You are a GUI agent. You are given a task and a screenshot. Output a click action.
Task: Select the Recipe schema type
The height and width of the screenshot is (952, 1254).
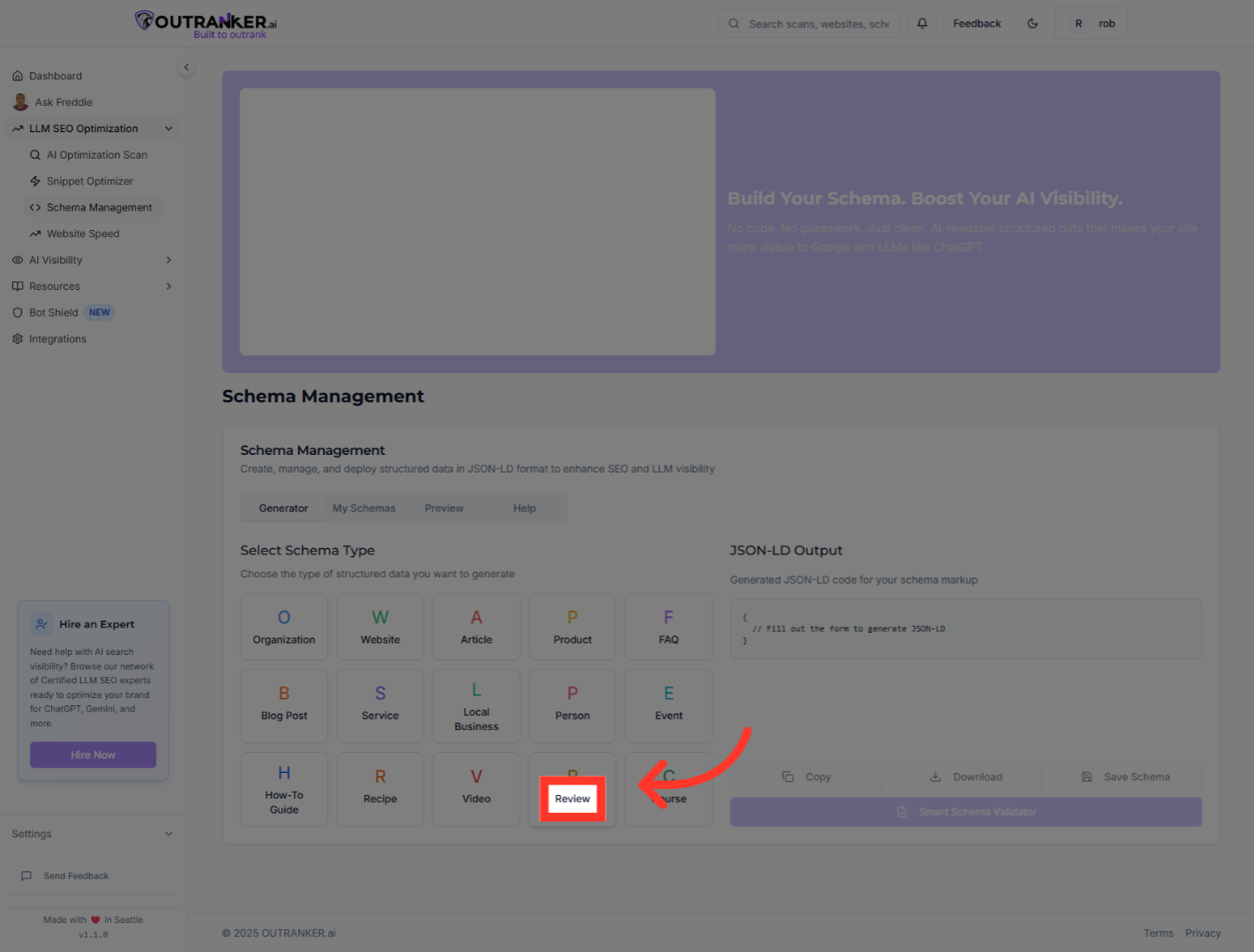pyautogui.click(x=380, y=789)
